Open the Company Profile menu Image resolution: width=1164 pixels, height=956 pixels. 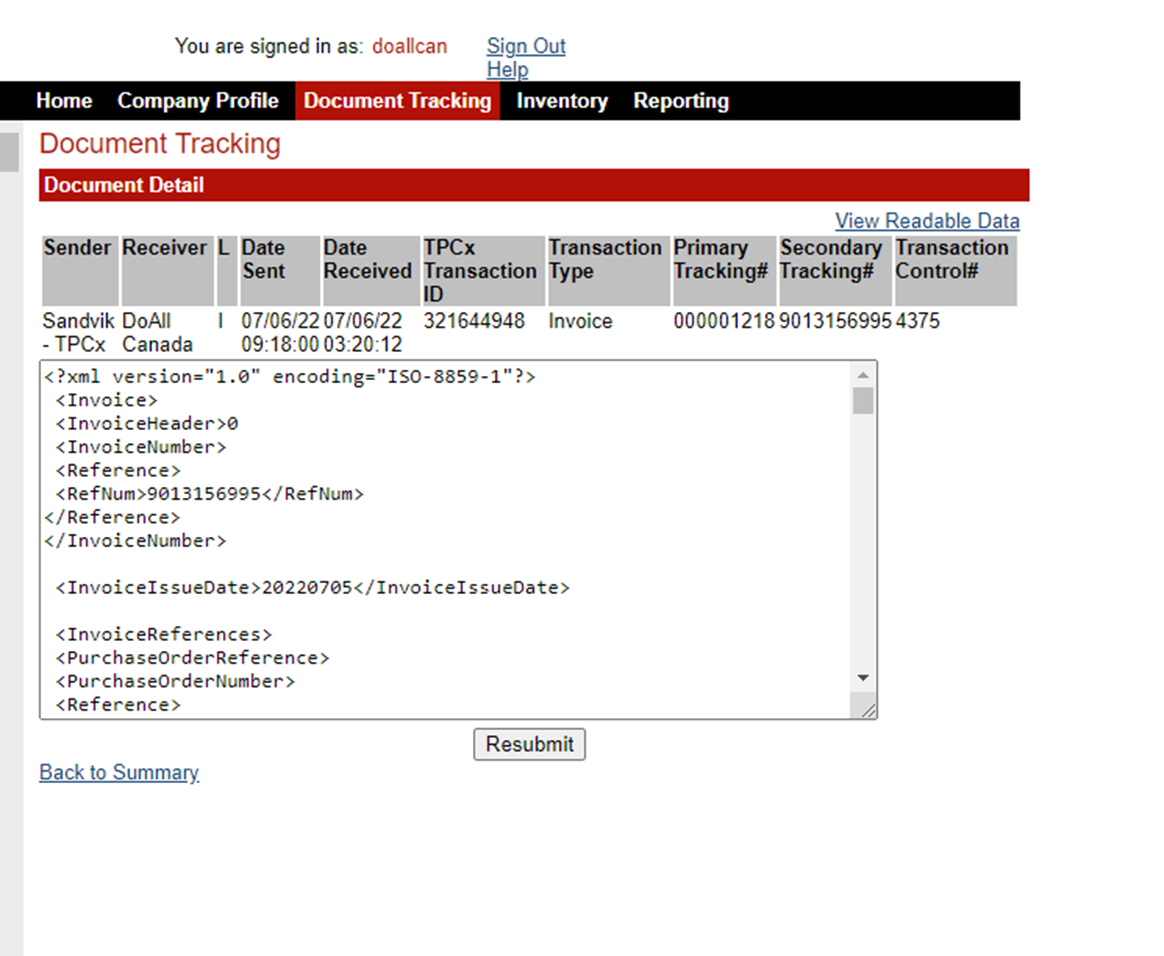coord(198,101)
